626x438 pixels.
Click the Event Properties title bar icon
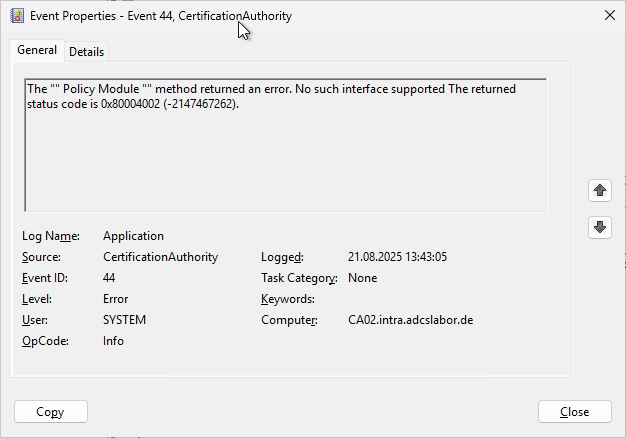(17, 15)
